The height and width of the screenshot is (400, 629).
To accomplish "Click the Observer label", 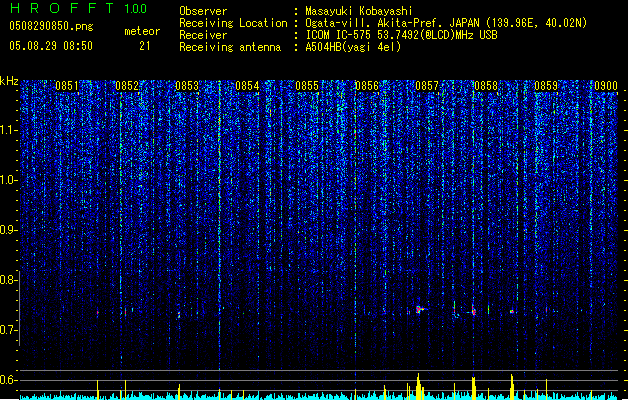I will [203, 11].
